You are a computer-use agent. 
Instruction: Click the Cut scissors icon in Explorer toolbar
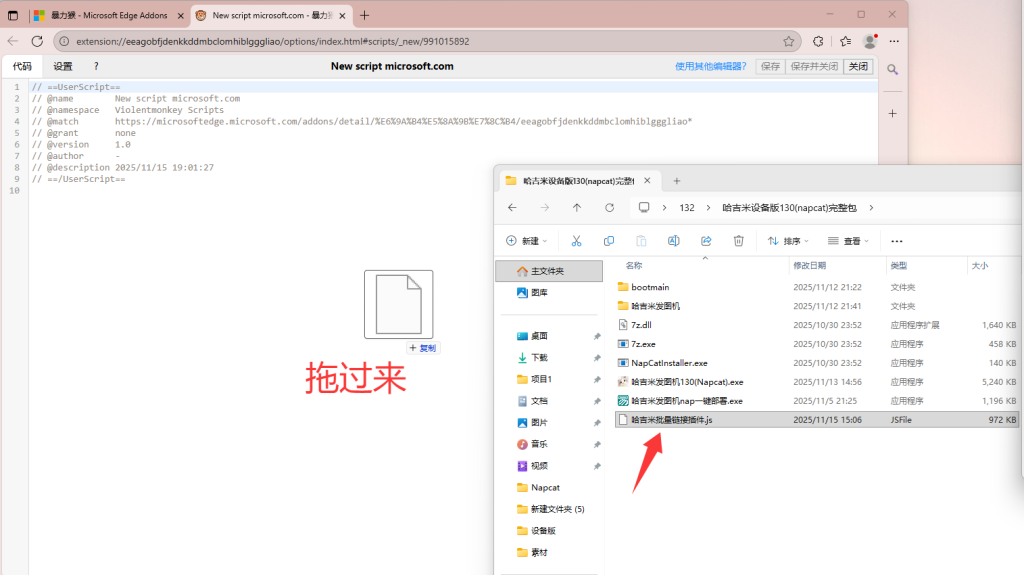pyautogui.click(x=576, y=241)
